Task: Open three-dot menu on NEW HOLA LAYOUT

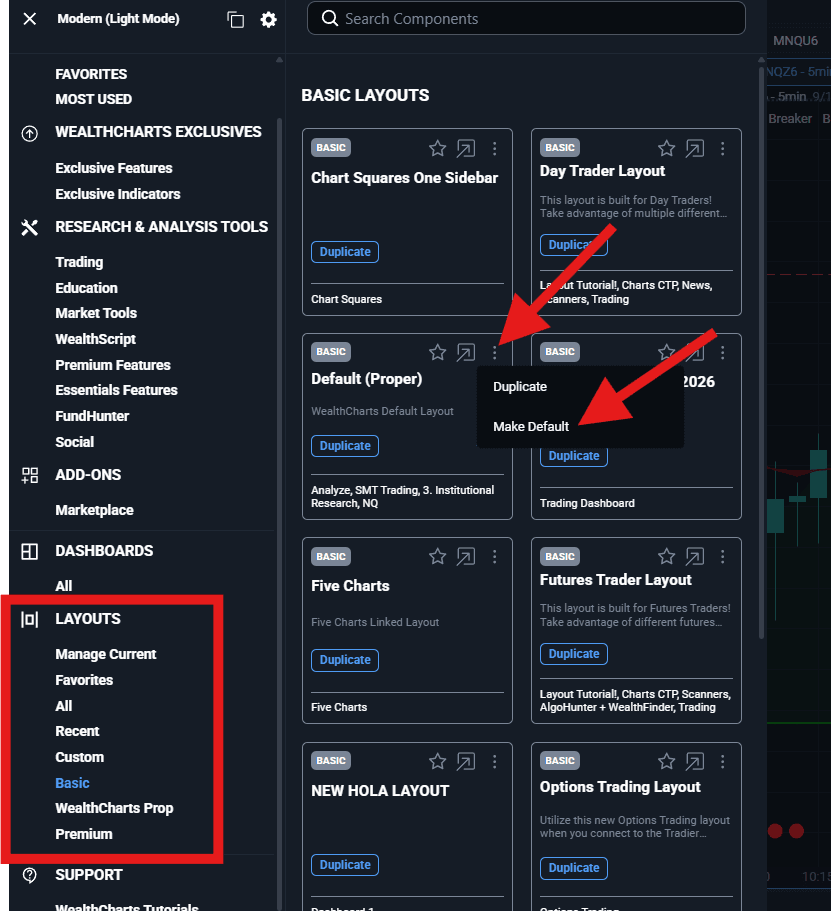Action: [495, 761]
